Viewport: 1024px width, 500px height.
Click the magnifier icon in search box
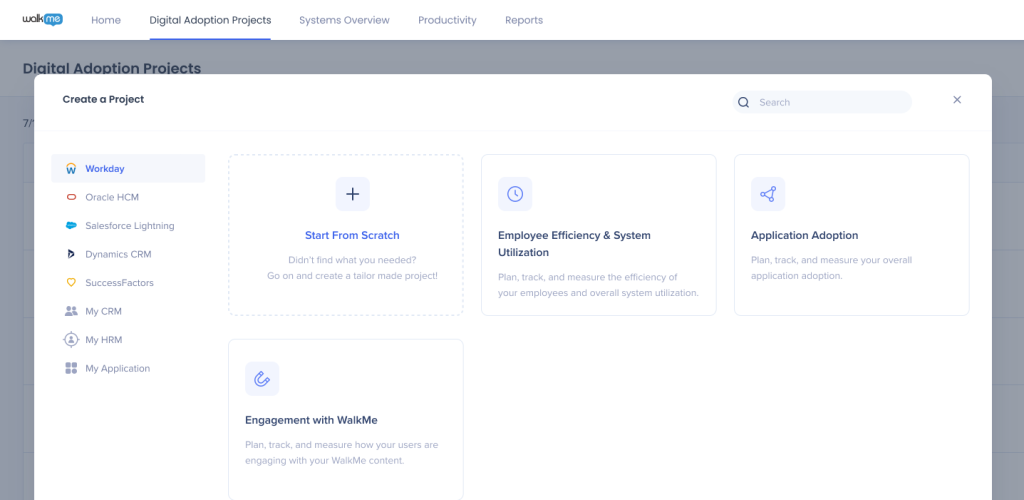point(743,102)
